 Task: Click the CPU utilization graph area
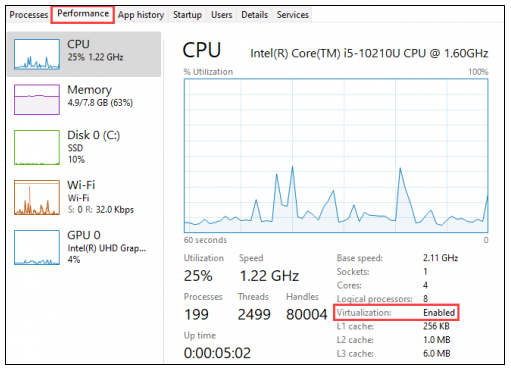click(336, 156)
